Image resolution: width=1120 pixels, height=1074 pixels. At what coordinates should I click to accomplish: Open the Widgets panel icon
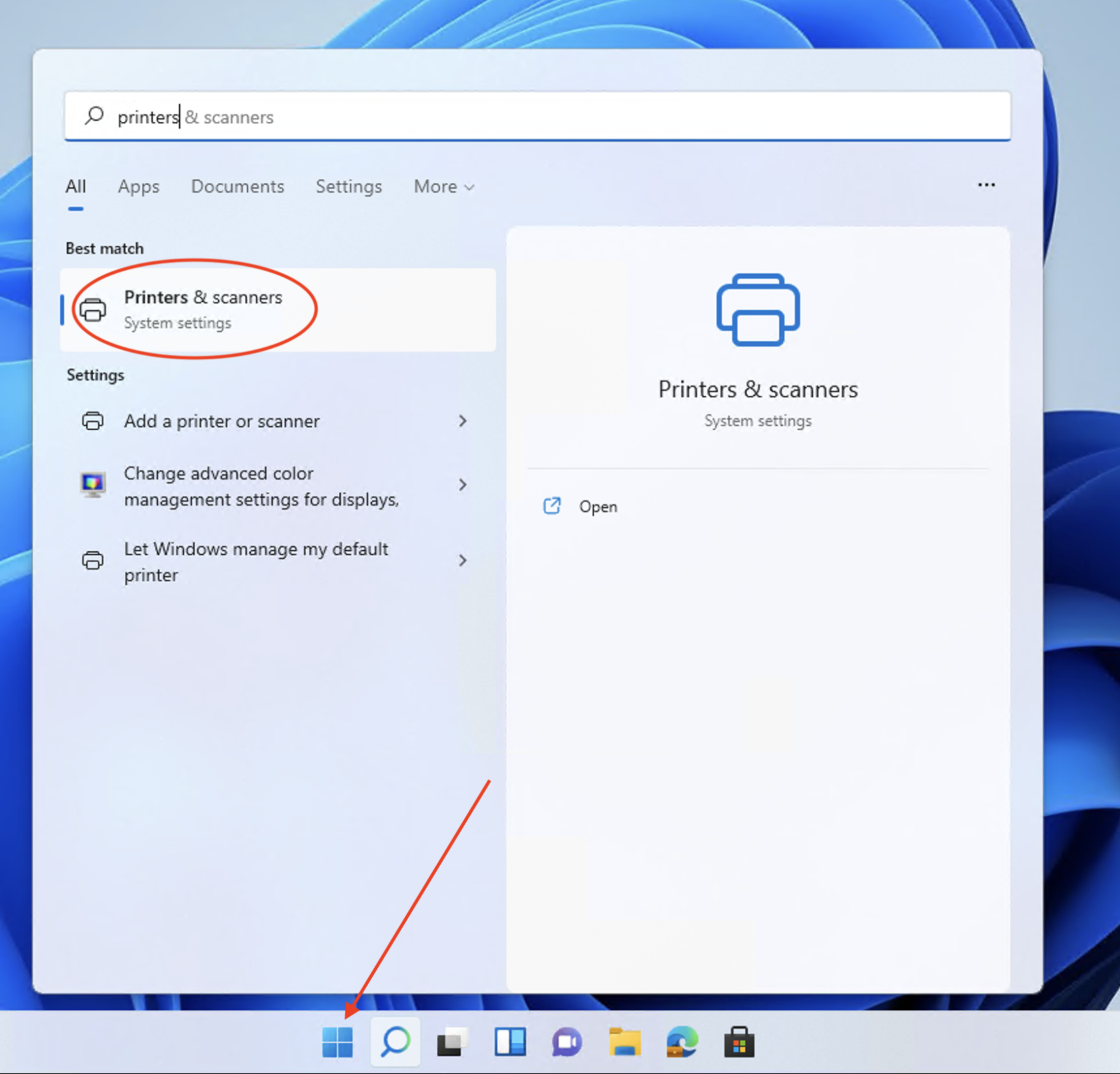click(510, 1041)
